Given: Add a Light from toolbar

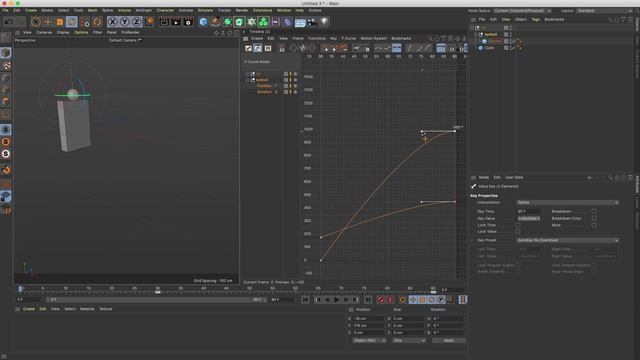Looking at the screenshot, I should (324, 22).
